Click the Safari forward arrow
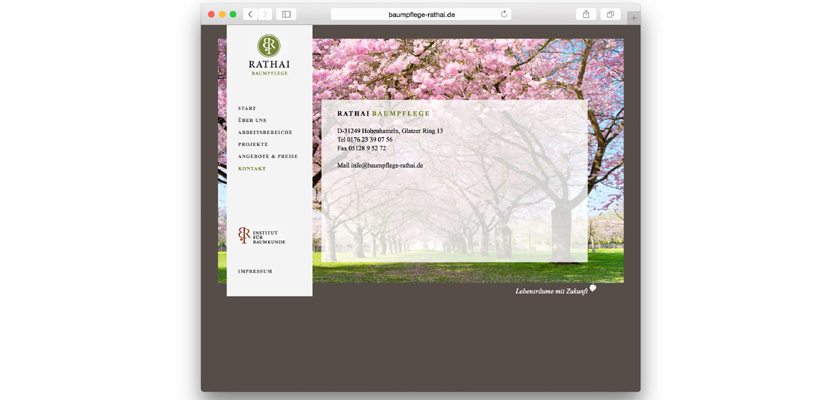This screenshot has width=840, height=400. click(x=265, y=14)
